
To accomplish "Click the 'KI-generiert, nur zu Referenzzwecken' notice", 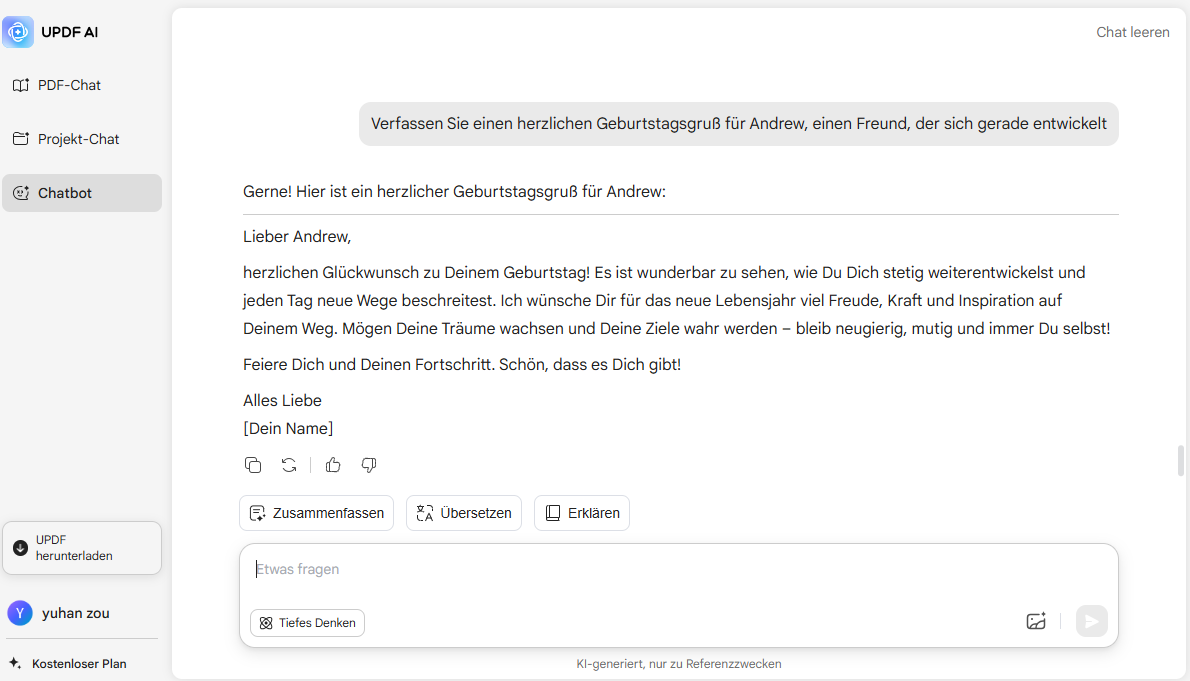I will (x=678, y=664).
